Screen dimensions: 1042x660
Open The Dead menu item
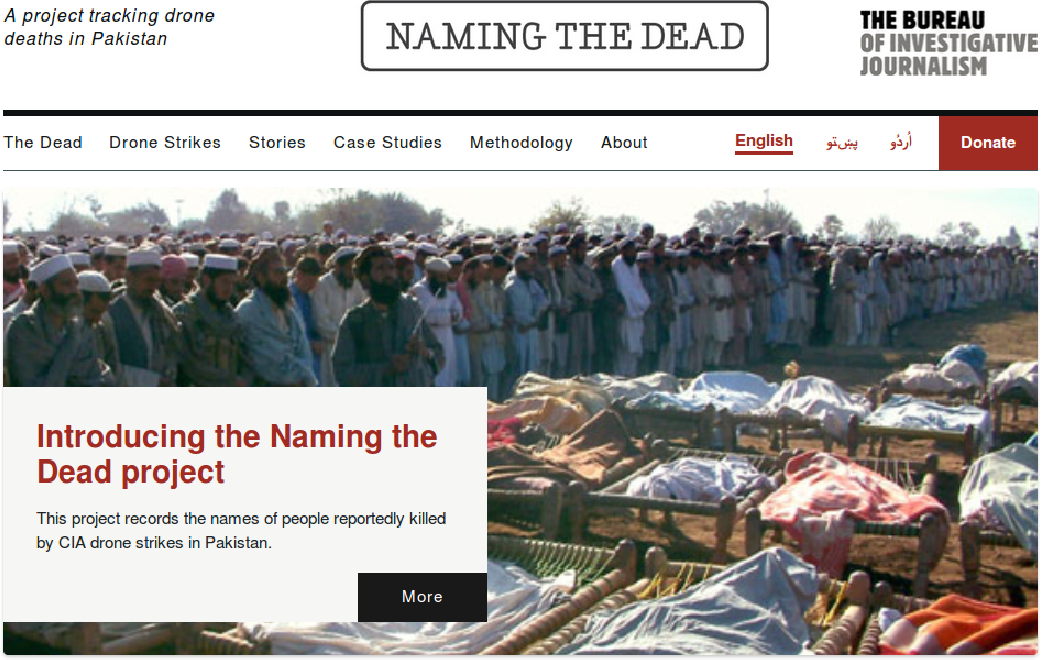(43, 142)
